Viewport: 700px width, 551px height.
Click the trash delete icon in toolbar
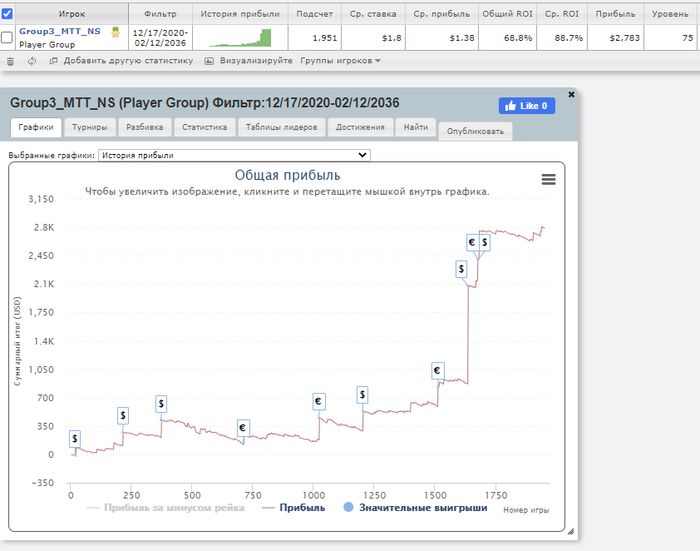10,61
